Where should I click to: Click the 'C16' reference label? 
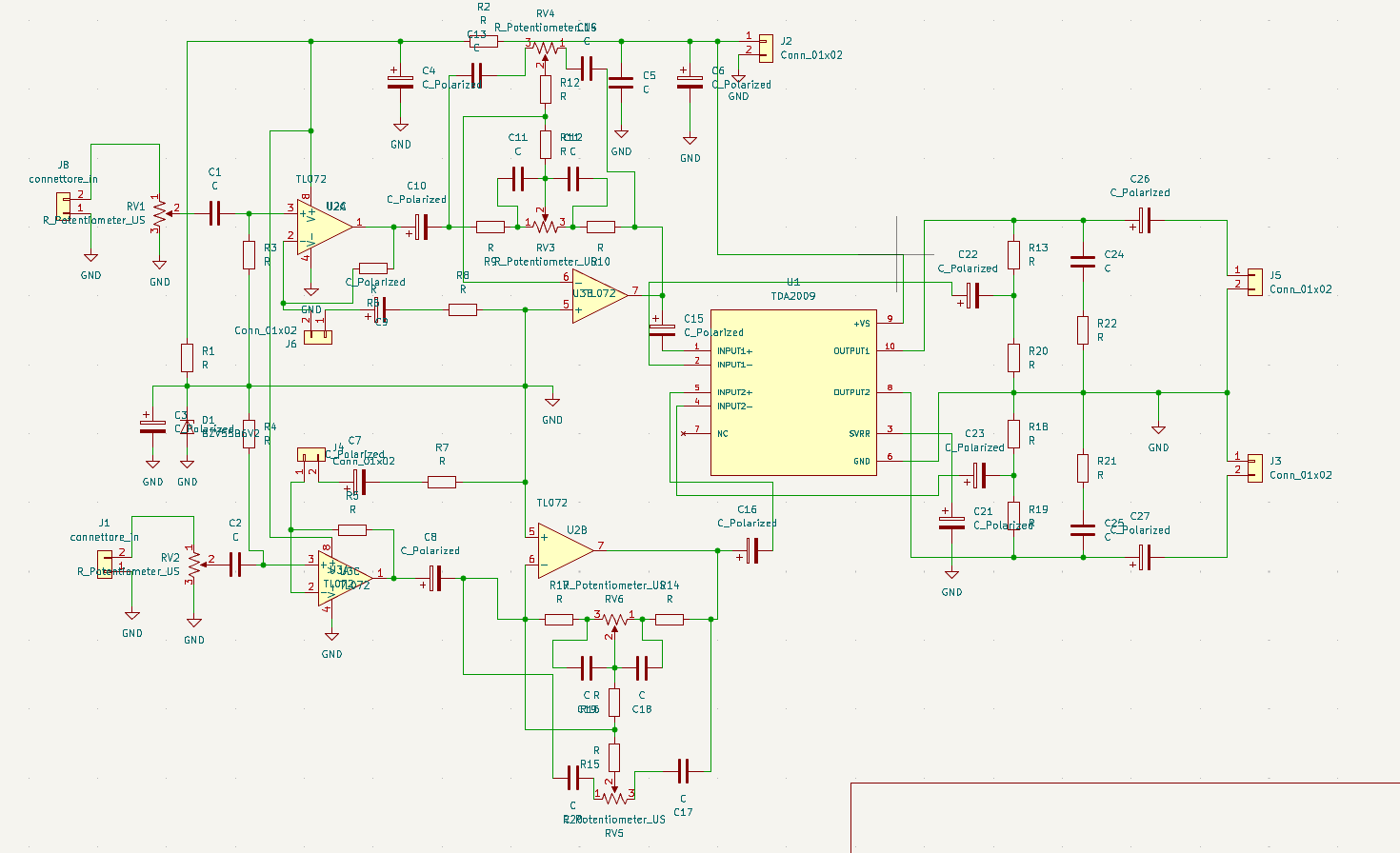point(747,510)
